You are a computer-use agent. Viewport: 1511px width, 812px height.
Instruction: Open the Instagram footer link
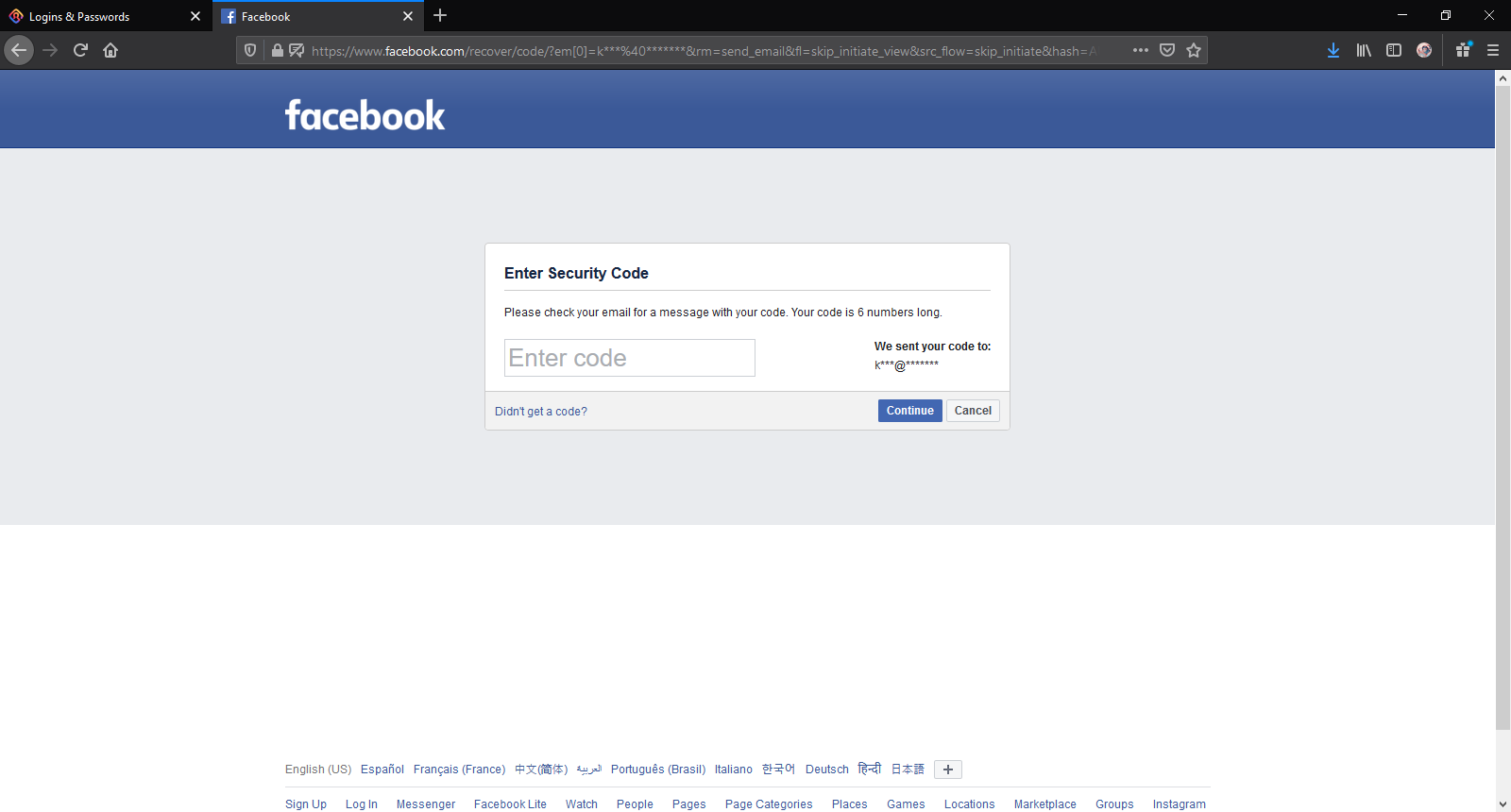coord(1179,804)
